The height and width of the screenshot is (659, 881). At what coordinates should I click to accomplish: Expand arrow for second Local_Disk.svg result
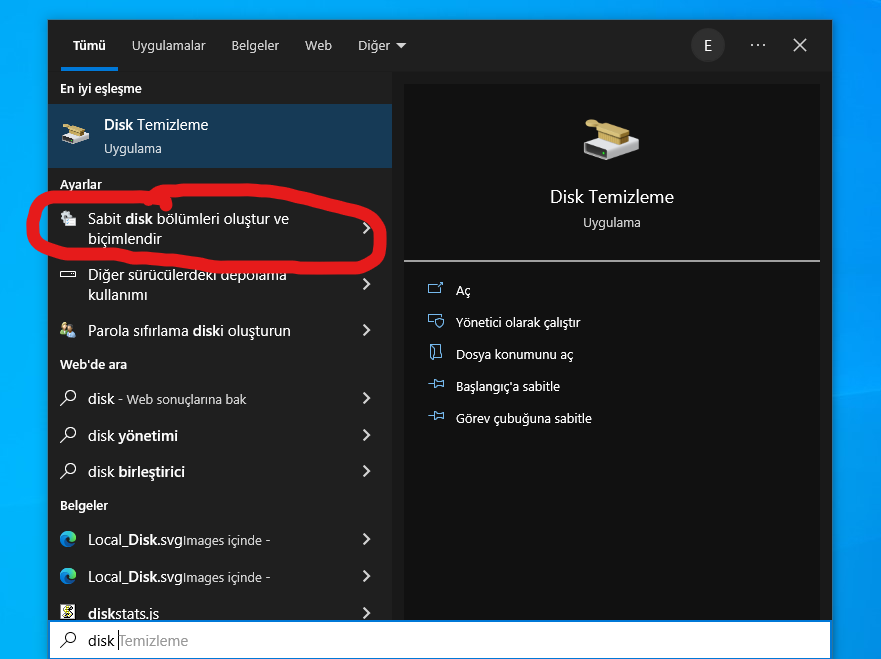(366, 576)
